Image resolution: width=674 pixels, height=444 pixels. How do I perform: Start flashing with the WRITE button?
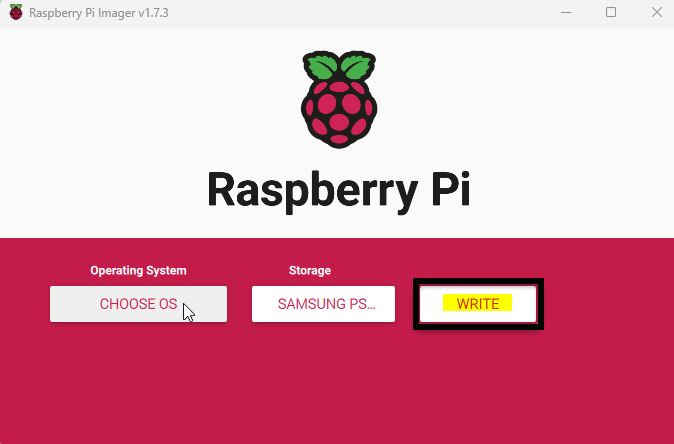click(x=478, y=304)
